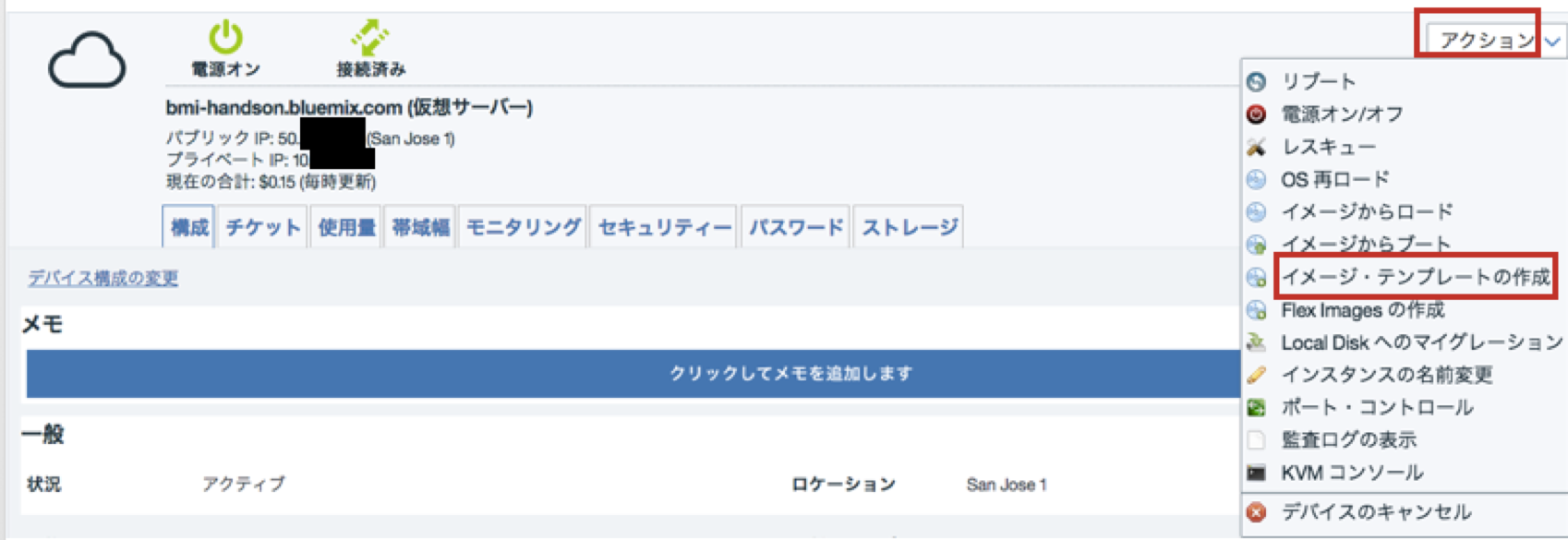Click the cloud server icon
The height and width of the screenshot is (540, 1568).
pyautogui.click(x=87, y=61)
